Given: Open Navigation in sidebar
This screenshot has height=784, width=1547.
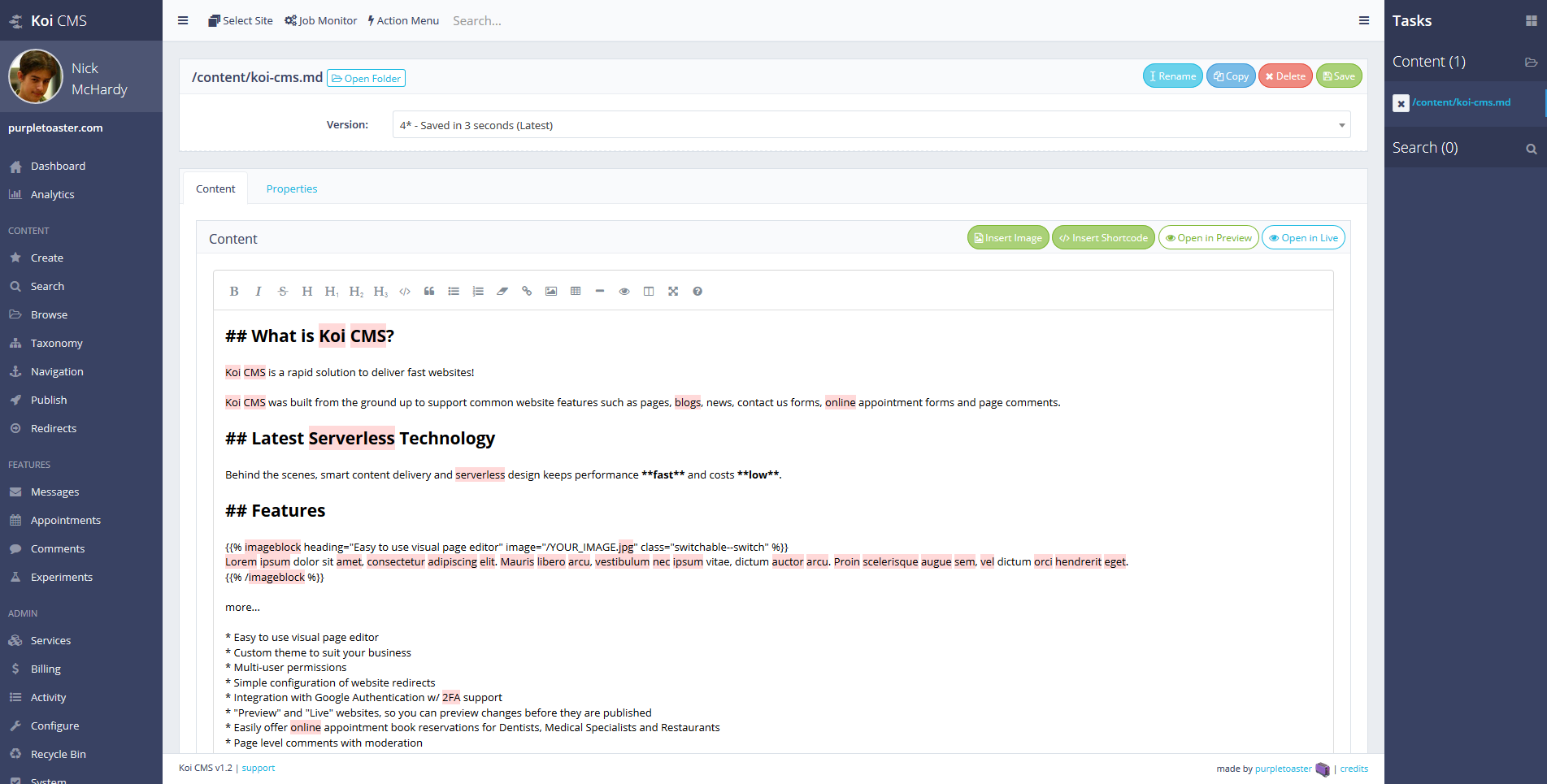Looking at the screenshot, I should (57, 371).
